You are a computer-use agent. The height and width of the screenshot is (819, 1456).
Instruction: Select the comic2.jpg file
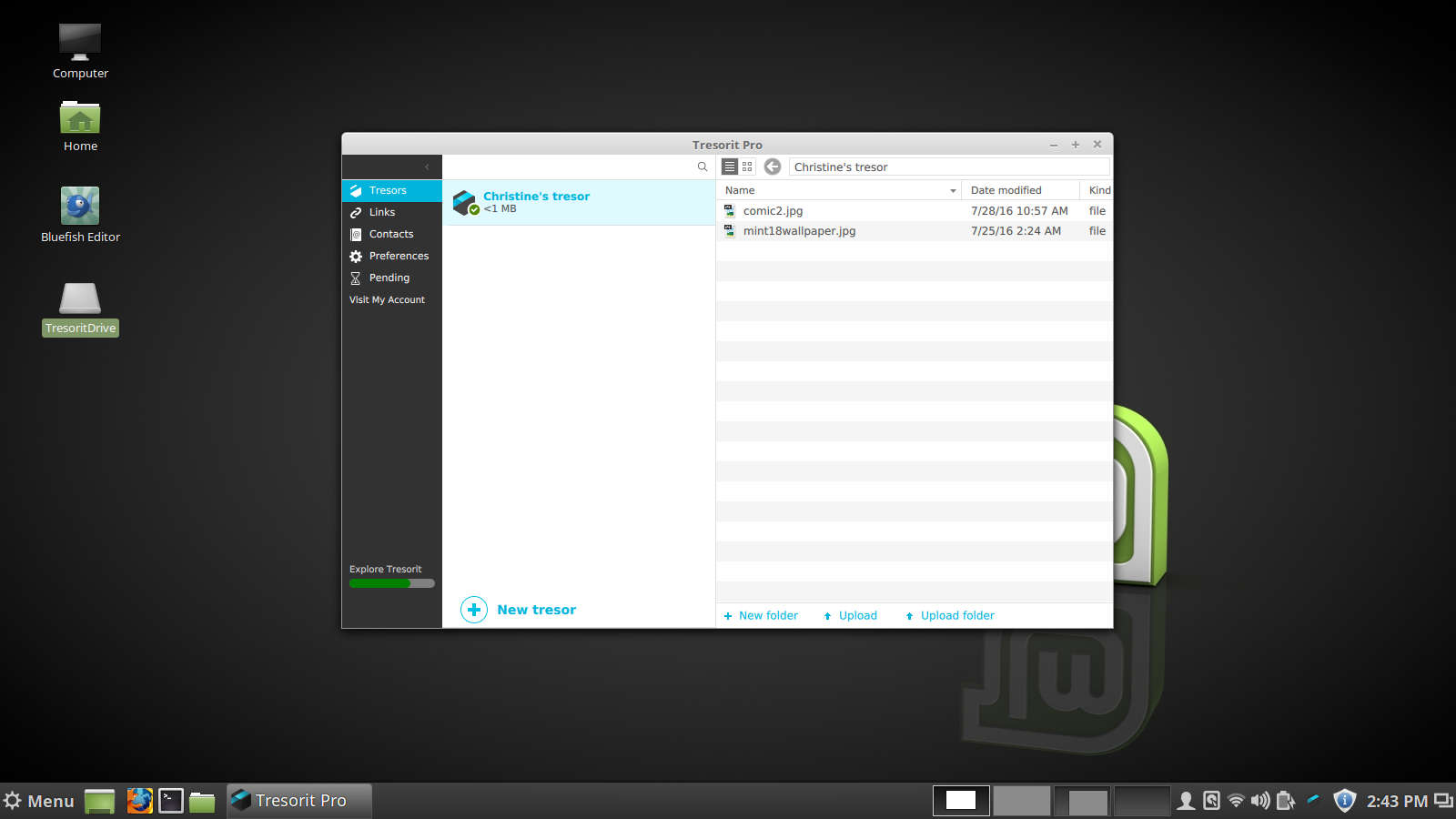coord(914,210)
